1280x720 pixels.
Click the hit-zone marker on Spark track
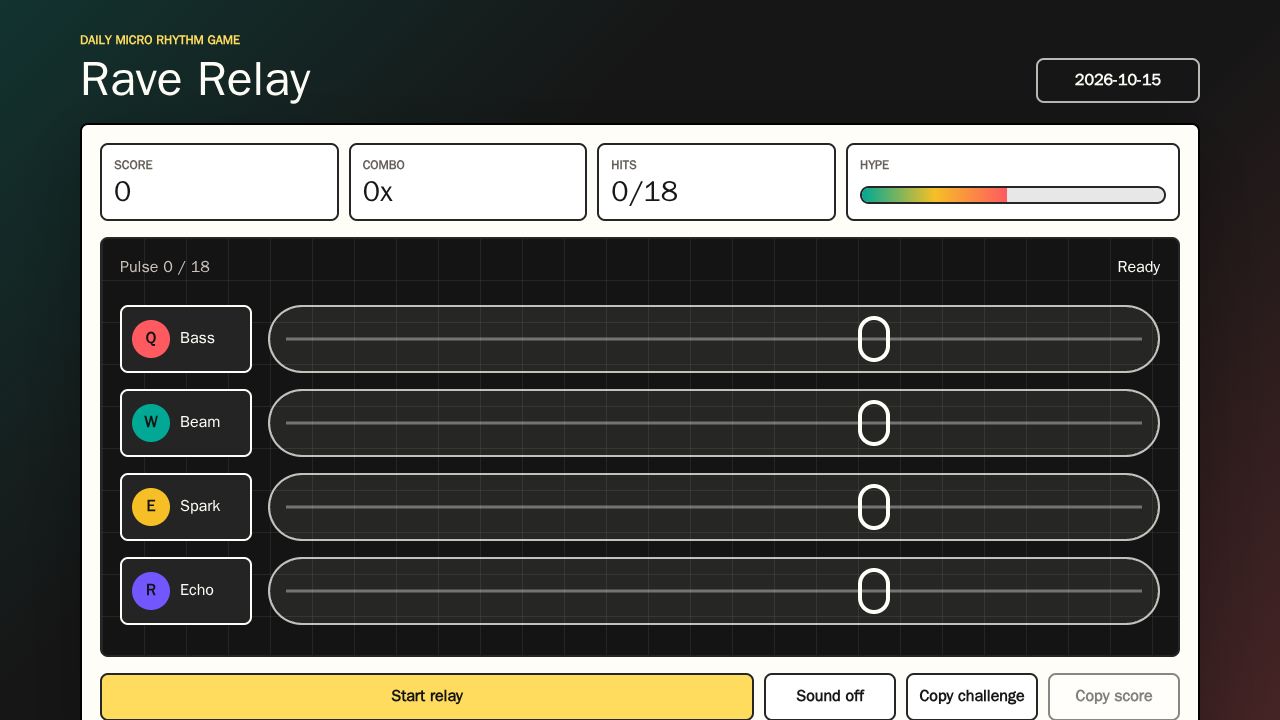tap(874, 507)
